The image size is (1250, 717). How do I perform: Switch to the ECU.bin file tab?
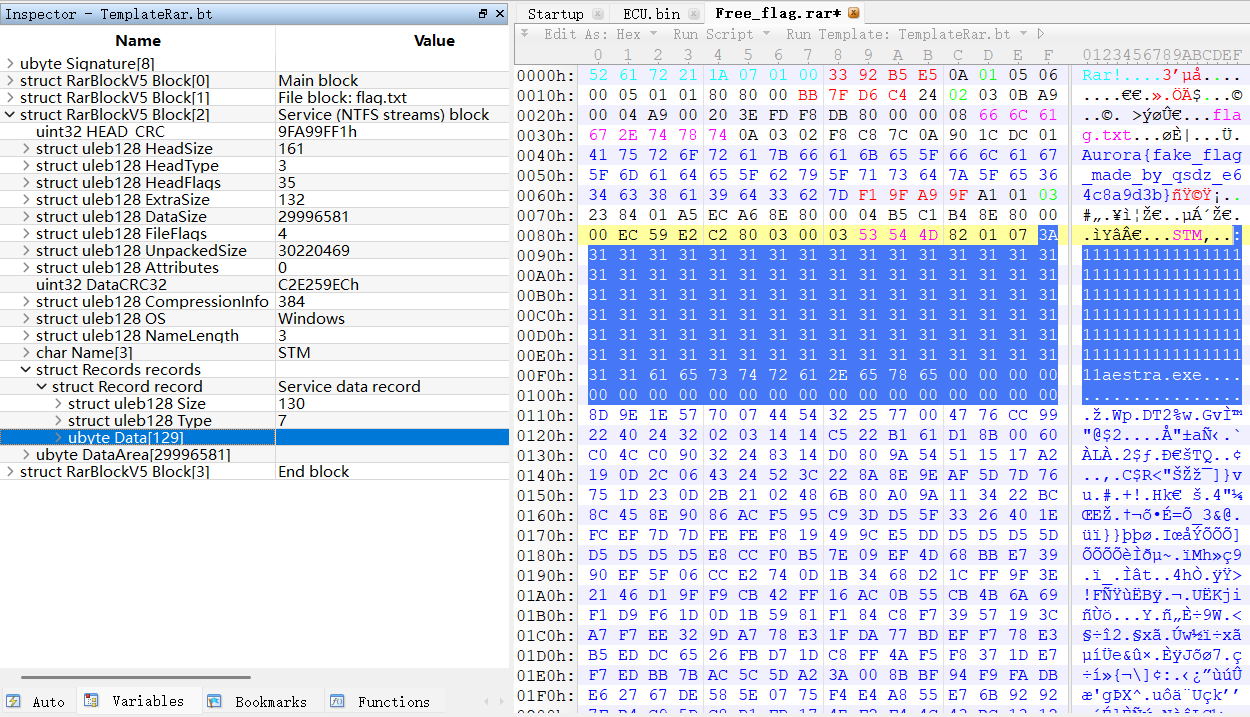point(651,13)
